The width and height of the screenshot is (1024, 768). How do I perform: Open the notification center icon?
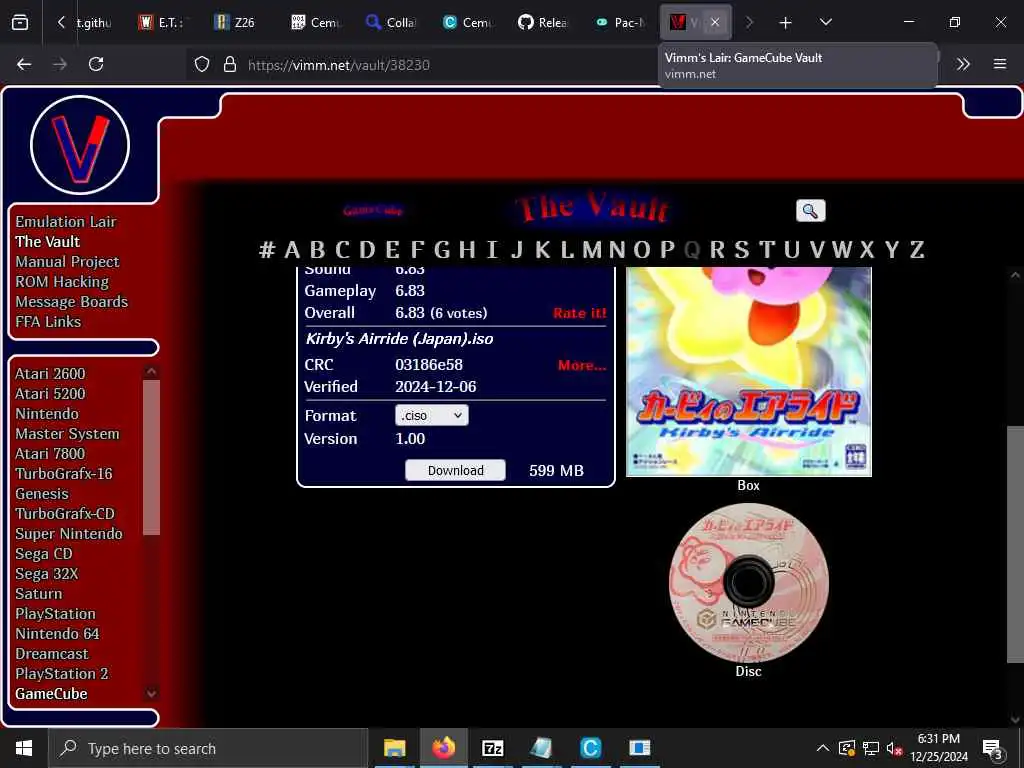pyautogui.click(x=993, y=748)
